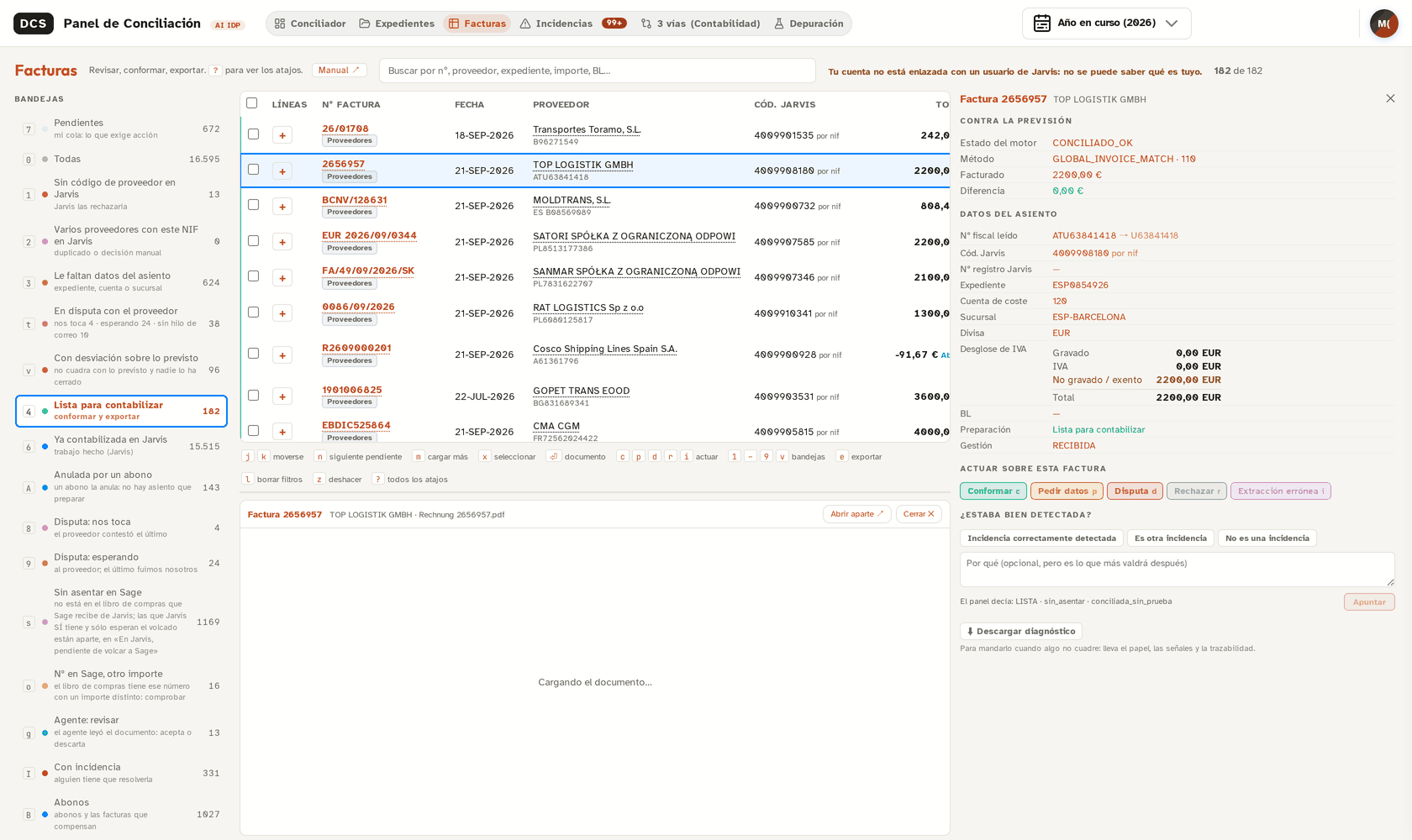The width and height of the screenshot is (1412, 840).
Task: Expand the Año en curso (2026) dropdown
Action: pyautogui.click(x=1106, y=24)
